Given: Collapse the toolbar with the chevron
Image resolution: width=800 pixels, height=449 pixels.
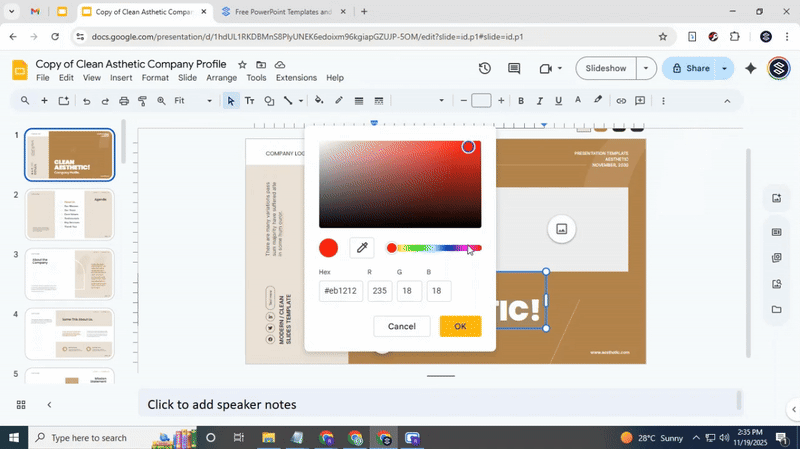Looking at the screenshot, I should tap(727, 101).
